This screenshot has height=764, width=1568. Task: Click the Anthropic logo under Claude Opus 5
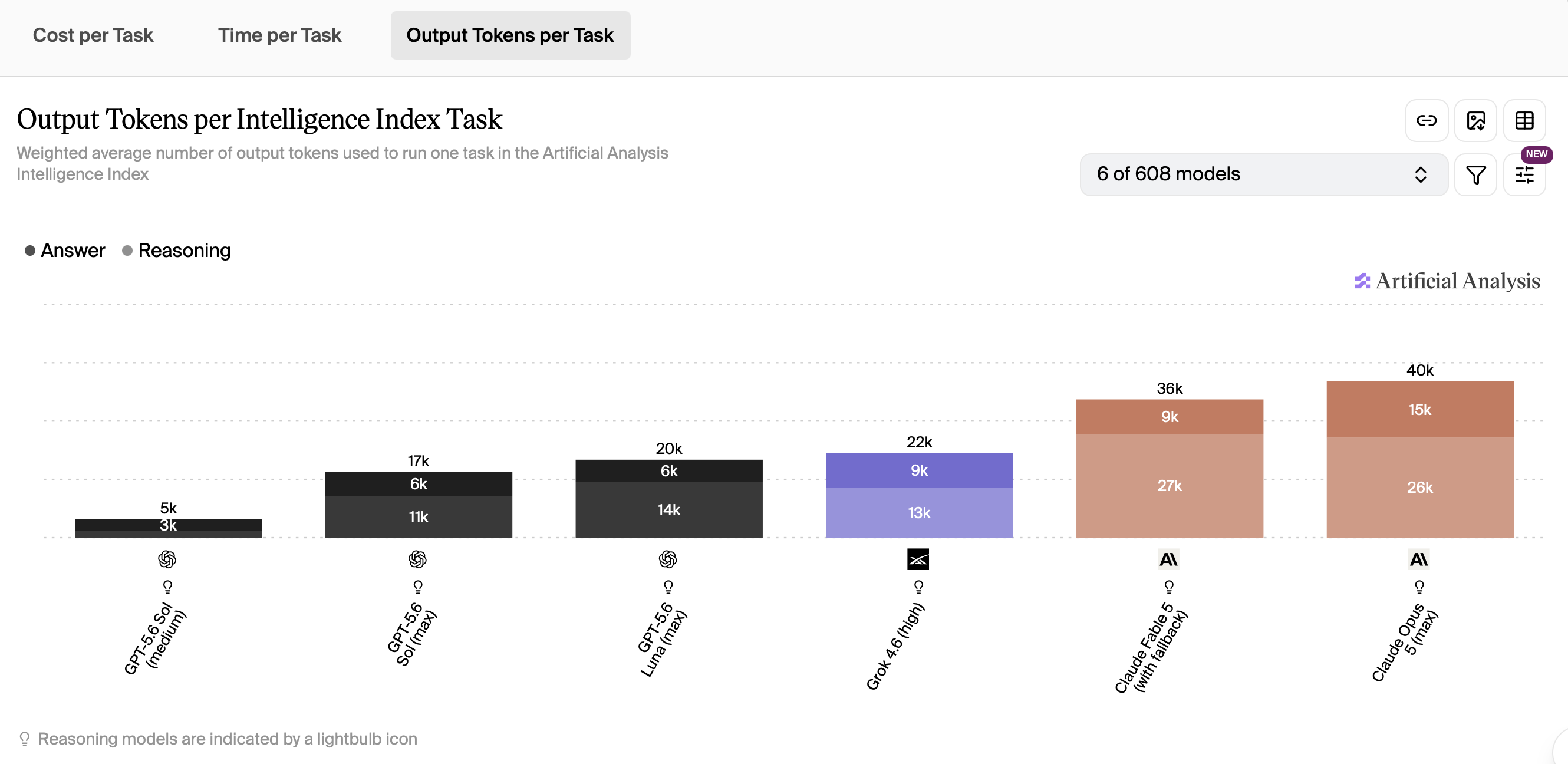coord(1419,559)
